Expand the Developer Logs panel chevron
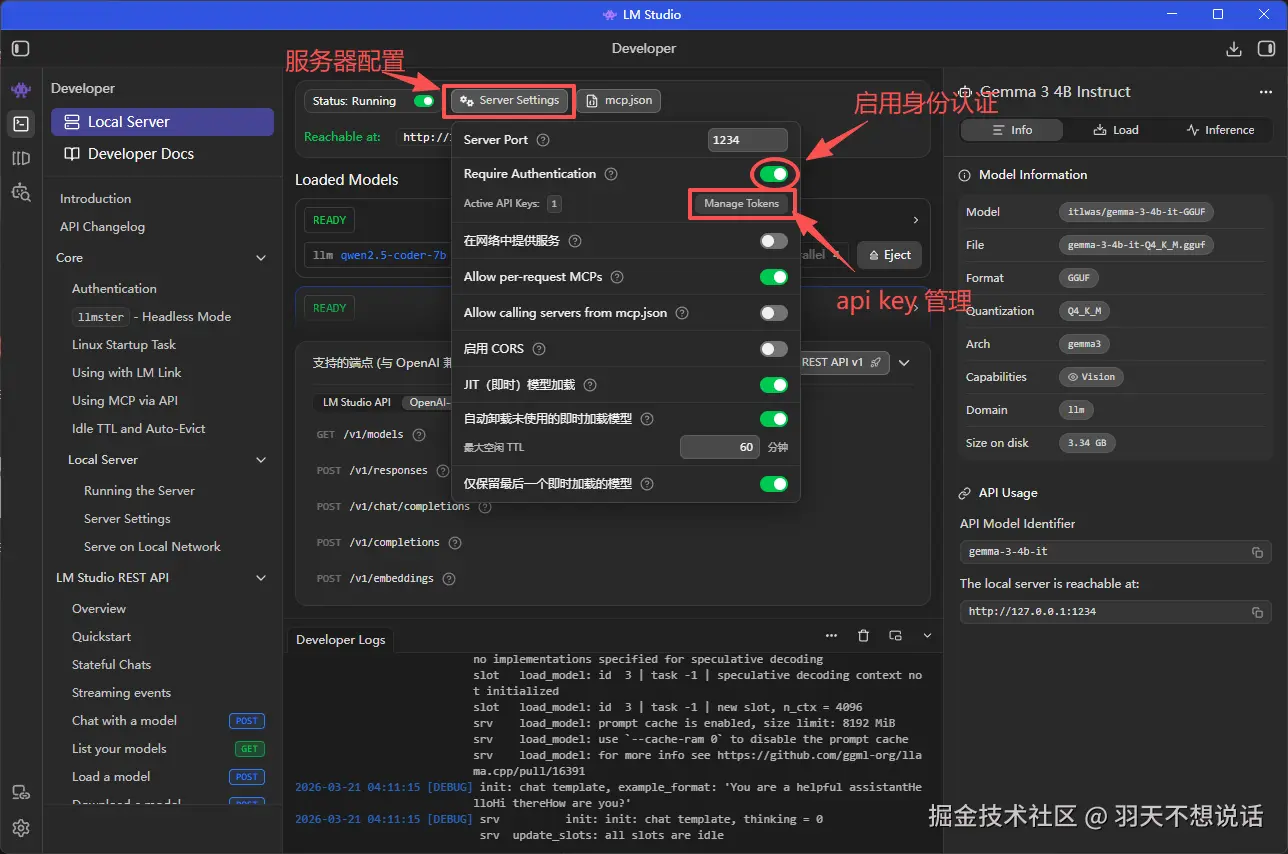This screenshot has width=1288, height=854. coord(925,634)
